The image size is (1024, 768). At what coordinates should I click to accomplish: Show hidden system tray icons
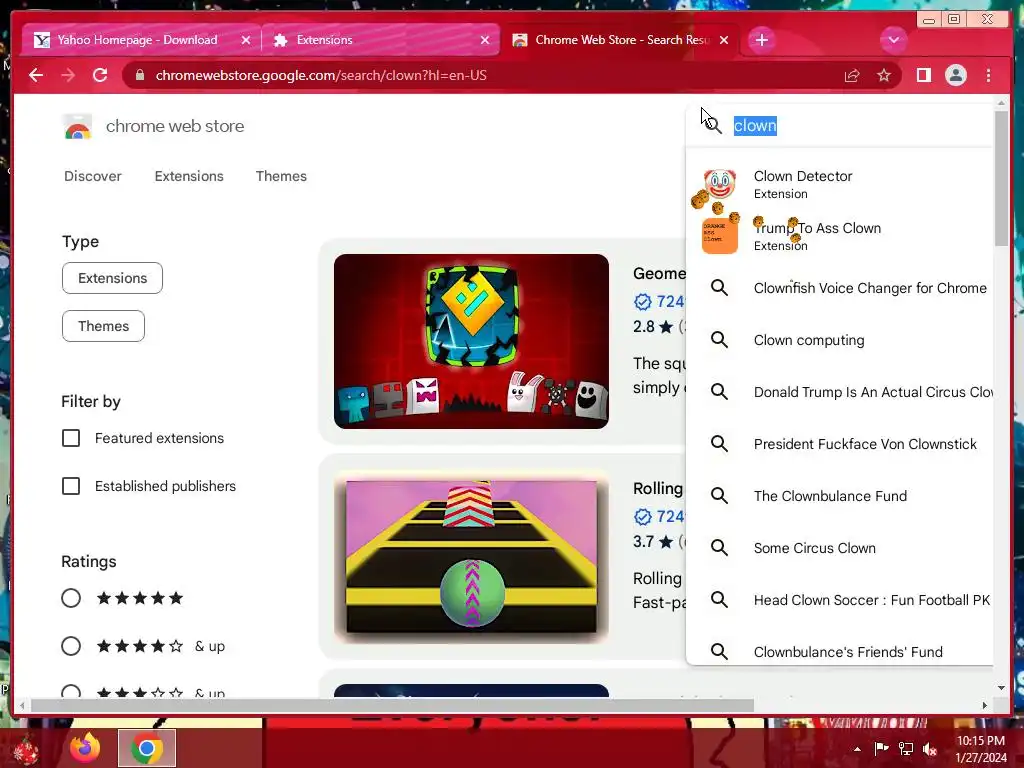pos(857,749)
